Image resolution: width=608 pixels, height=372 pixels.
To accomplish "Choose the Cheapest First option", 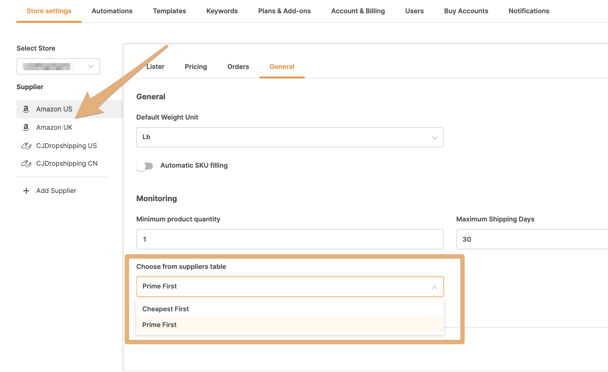I will click(290, 309).
